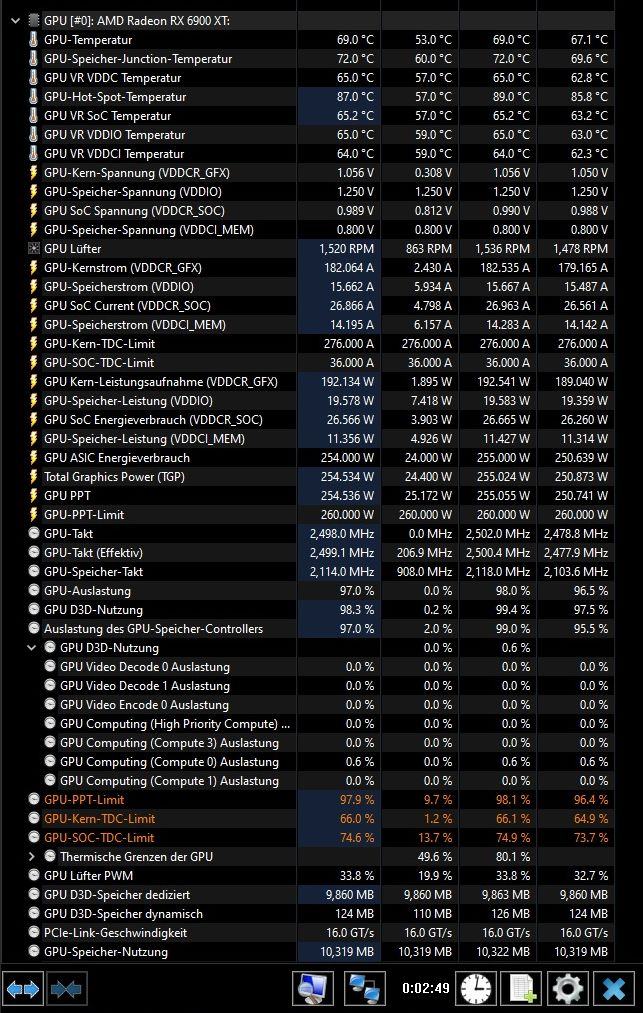Open sensor settings gear icon
This screenshot has width=643, height=1013.
[568, 988]
